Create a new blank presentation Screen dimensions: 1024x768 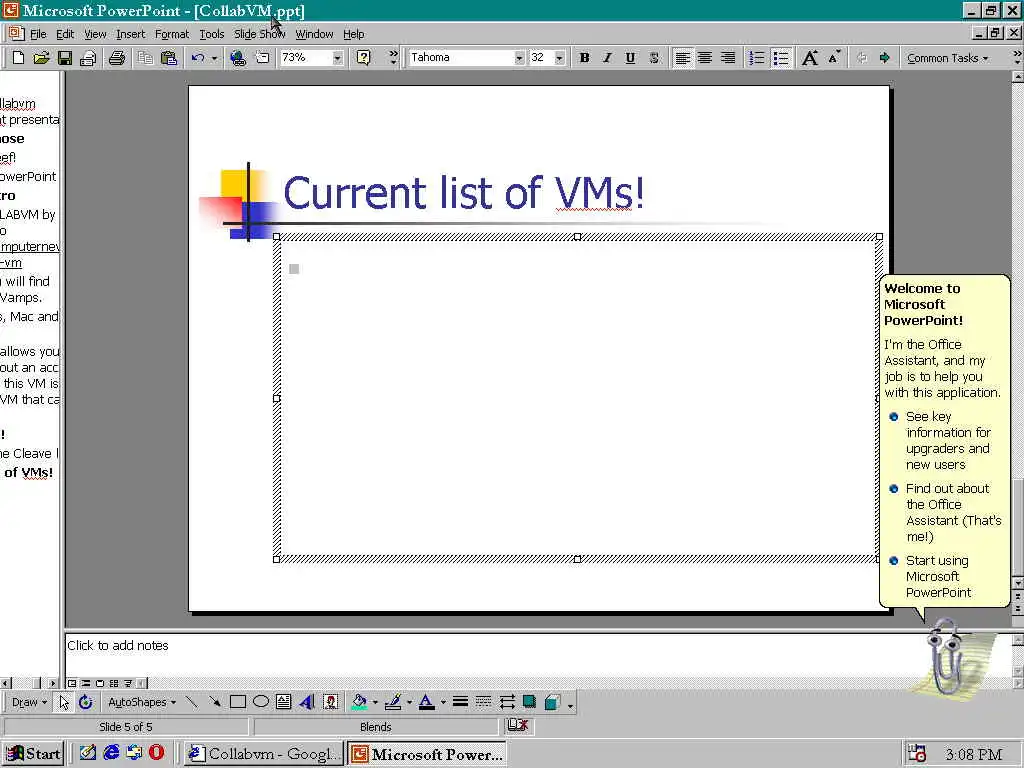(x=18, y=58)
